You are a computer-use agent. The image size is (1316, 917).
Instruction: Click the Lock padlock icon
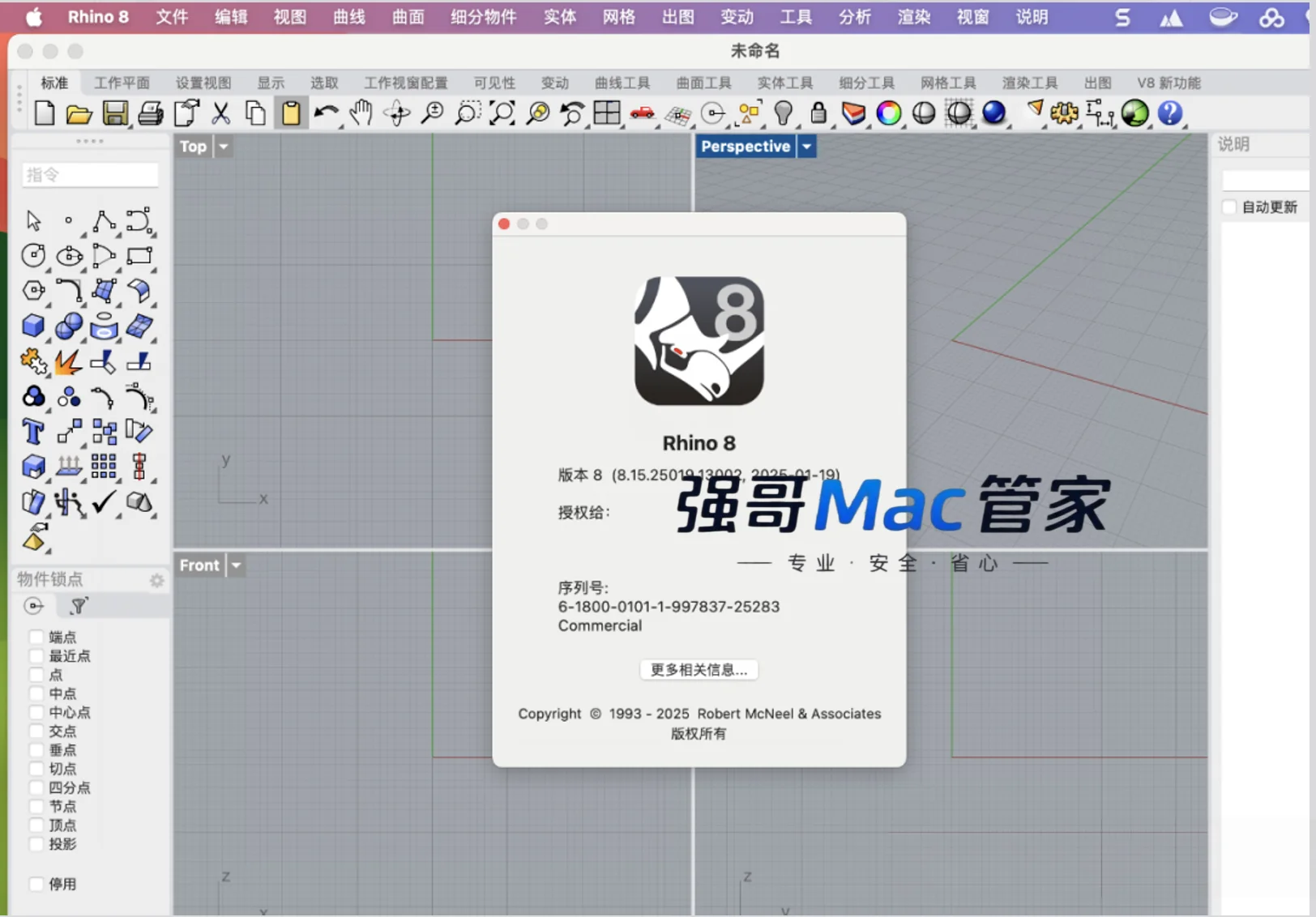(818, 113)
